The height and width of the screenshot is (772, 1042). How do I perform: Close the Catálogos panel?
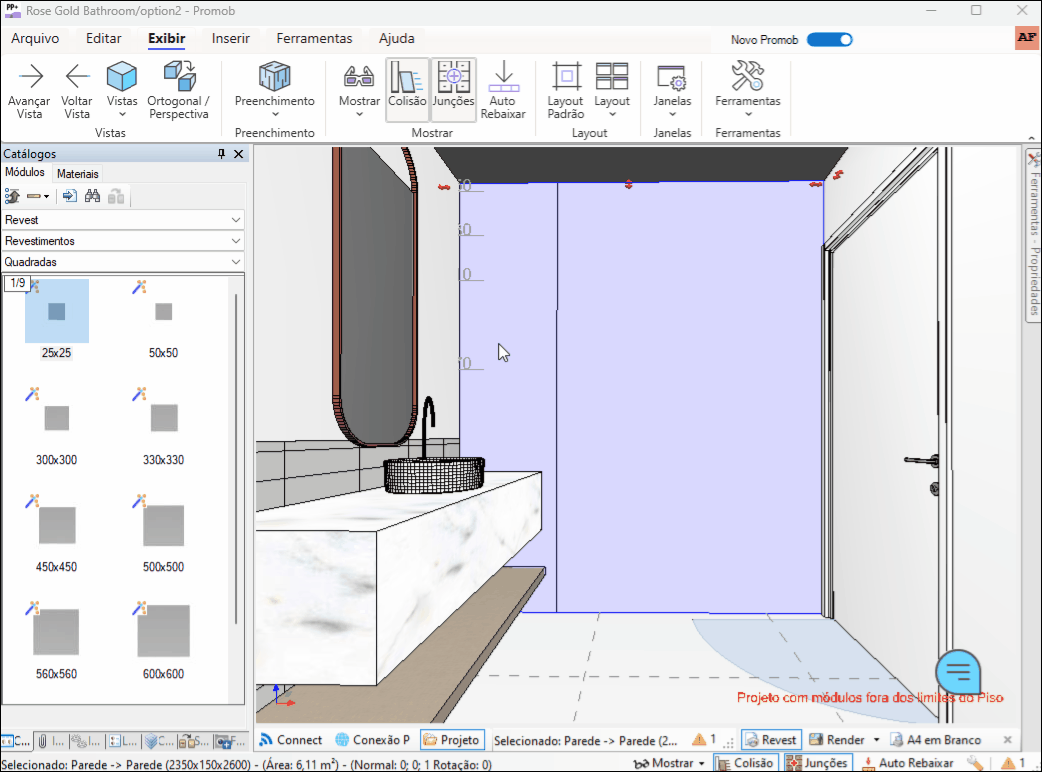tap(239, 154)
